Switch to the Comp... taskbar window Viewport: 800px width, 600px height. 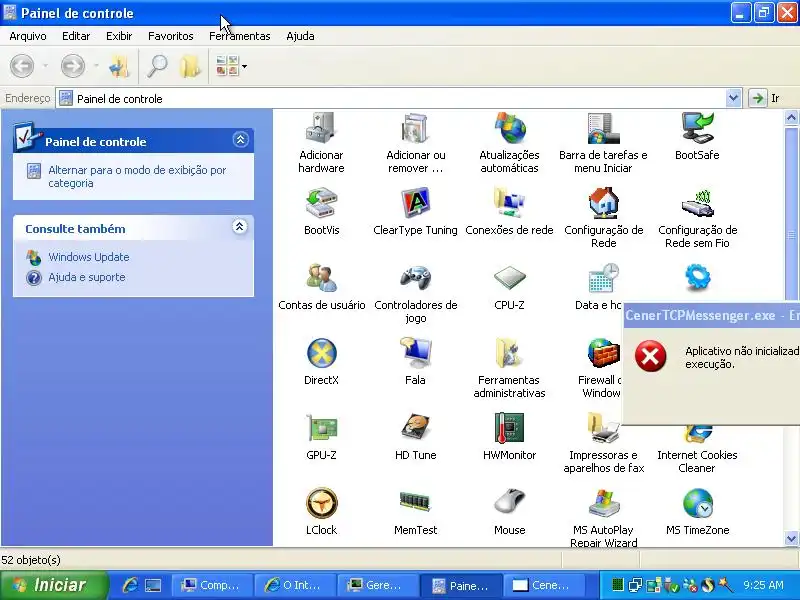(x=212, y=585)
